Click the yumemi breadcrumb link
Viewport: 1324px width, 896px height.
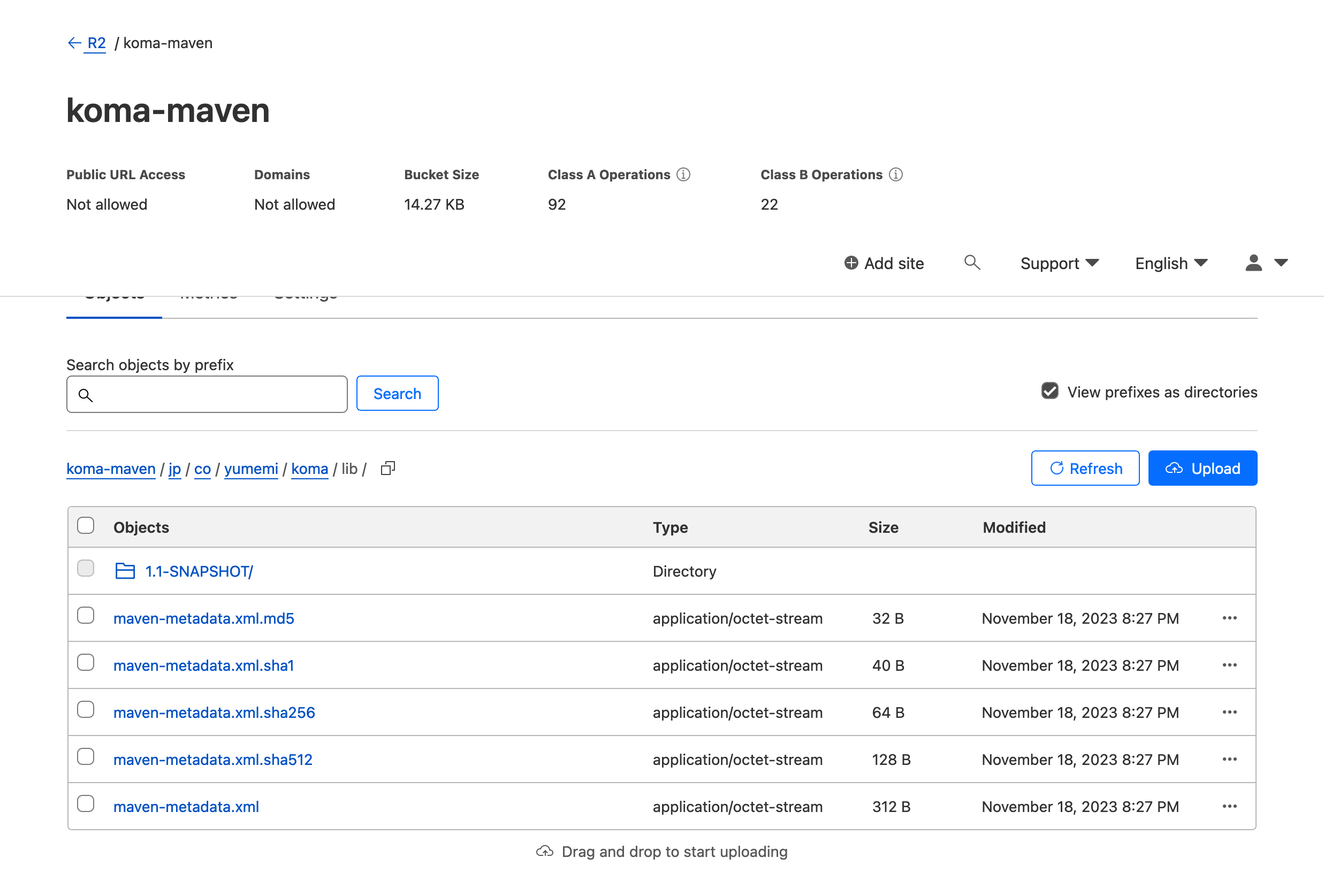tap(250, 469)
